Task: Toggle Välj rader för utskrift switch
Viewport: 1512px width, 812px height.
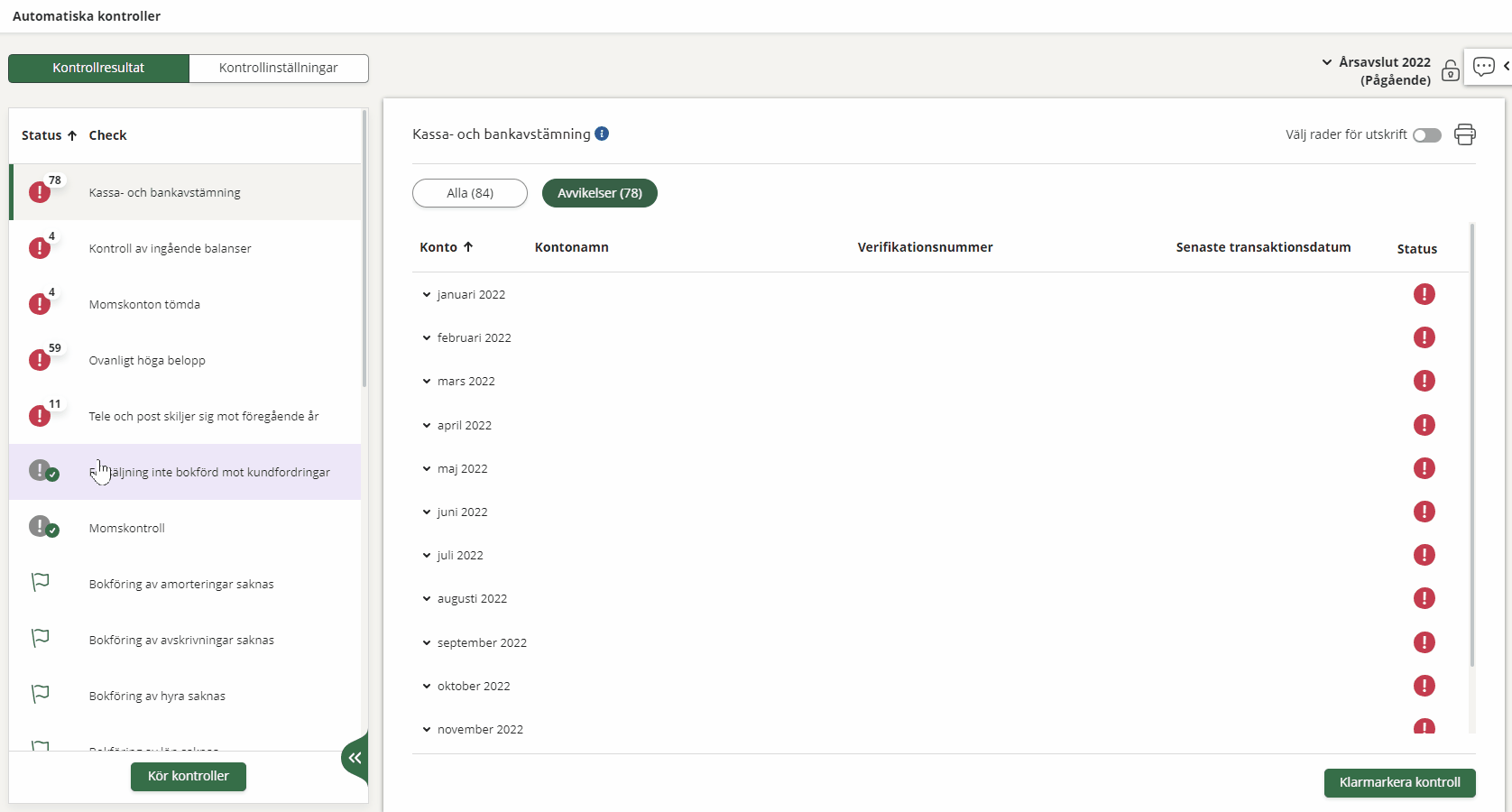Action: point(1426,135)
